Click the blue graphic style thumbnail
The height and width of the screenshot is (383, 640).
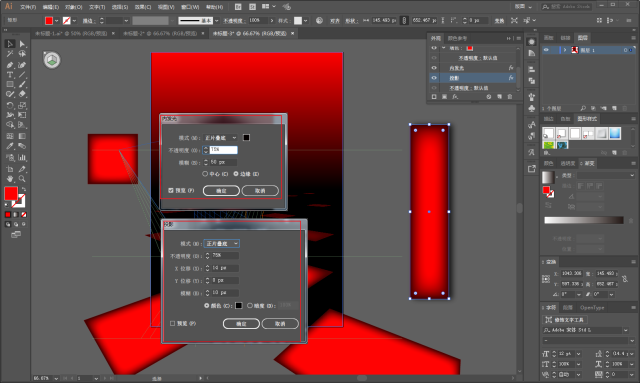tap(615, 134)
